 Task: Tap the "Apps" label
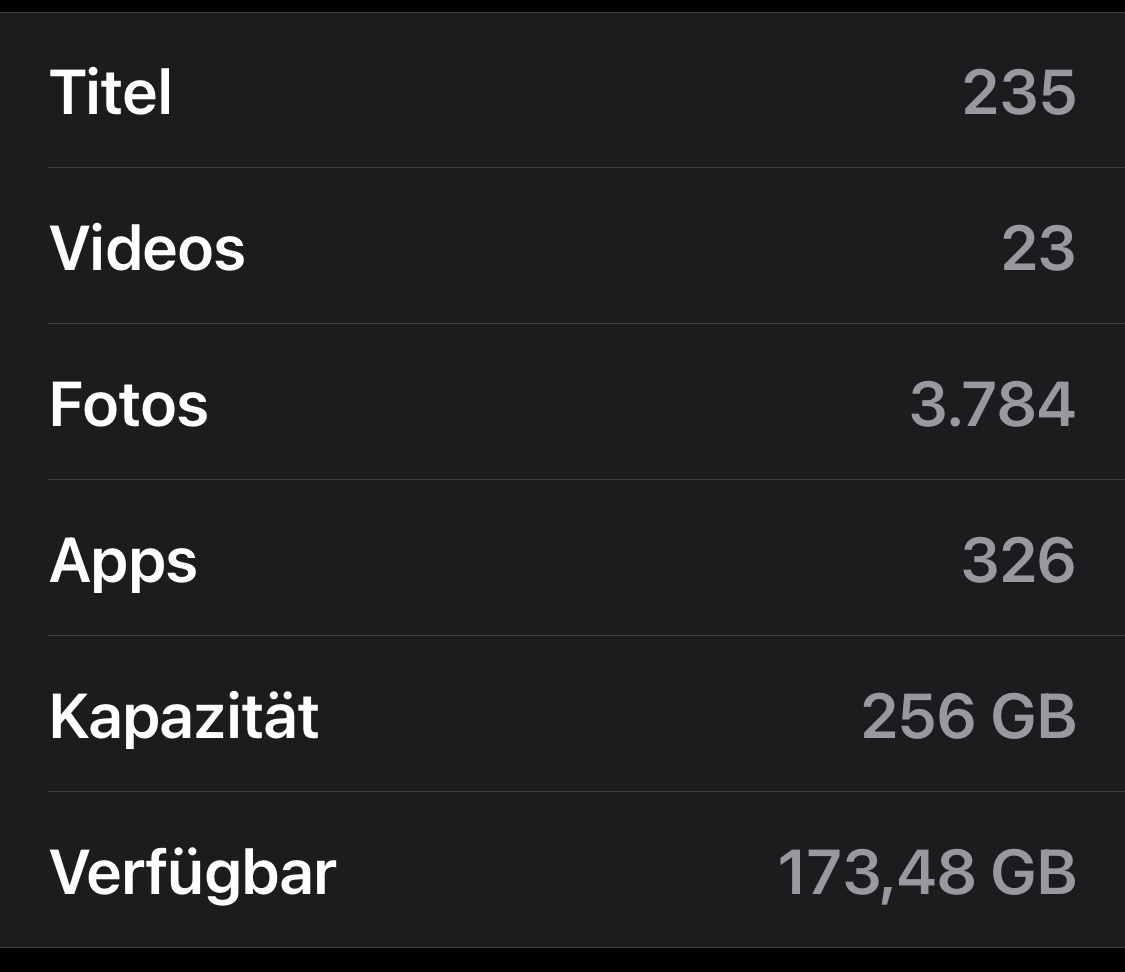pyautogui.click(x=123, y=561)
